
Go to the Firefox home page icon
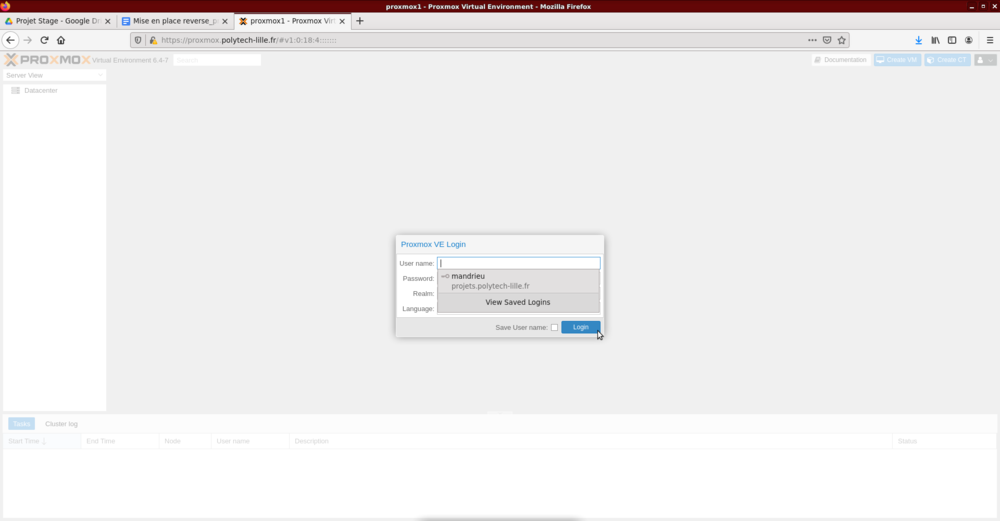click(x=61, y=40)
